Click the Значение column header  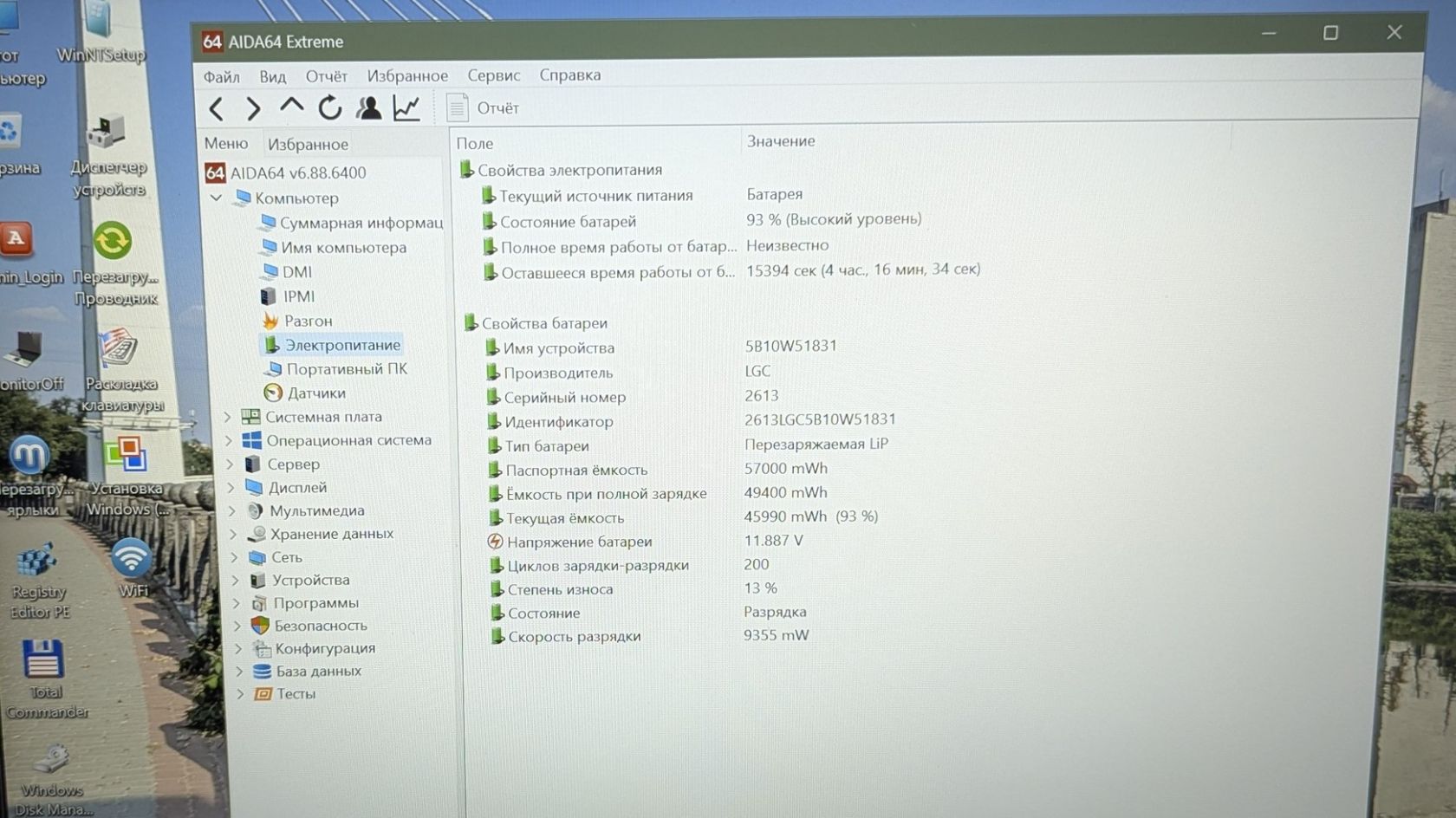coord(781,140)
